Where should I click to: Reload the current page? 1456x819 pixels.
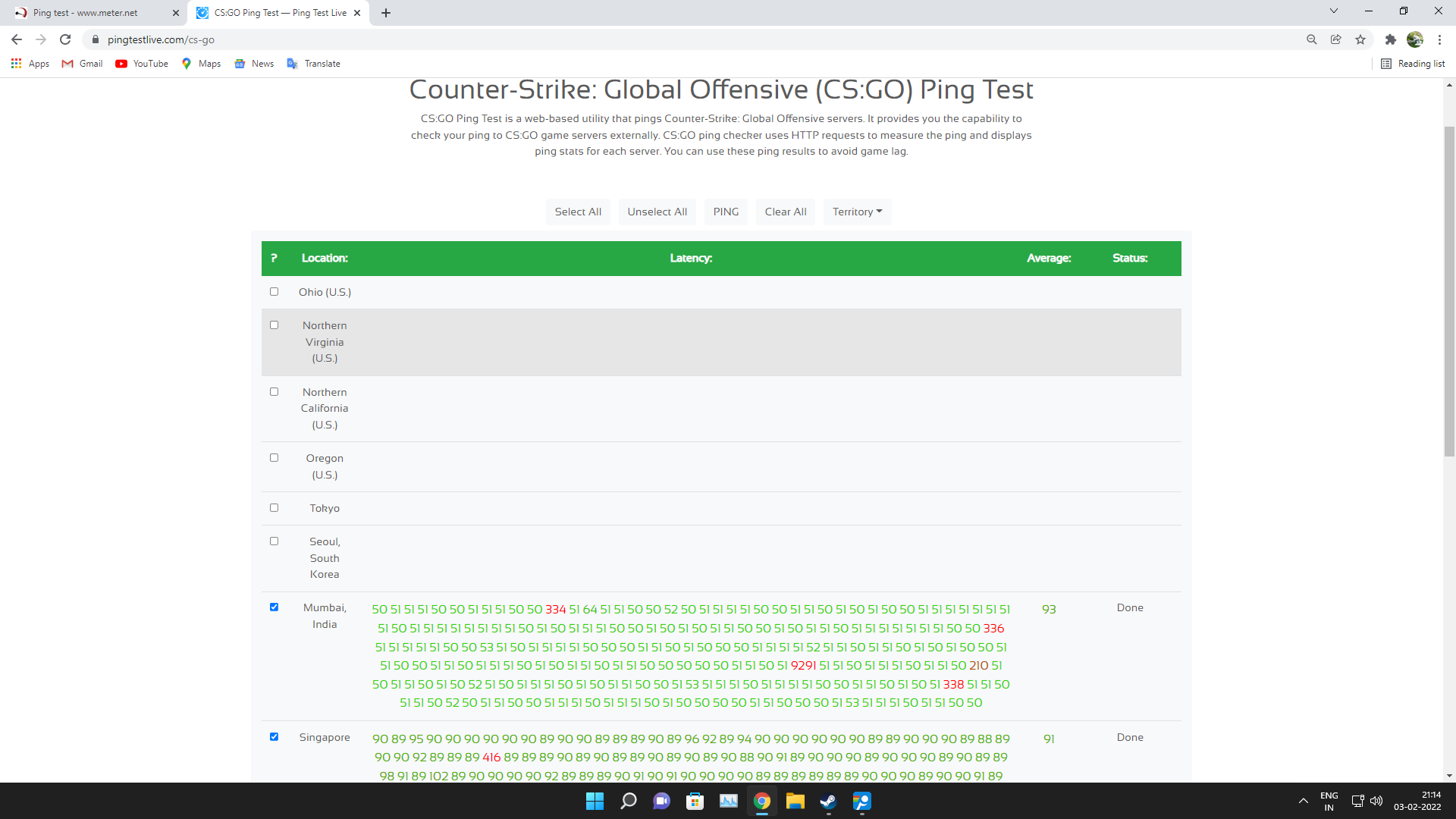[65, 39]
